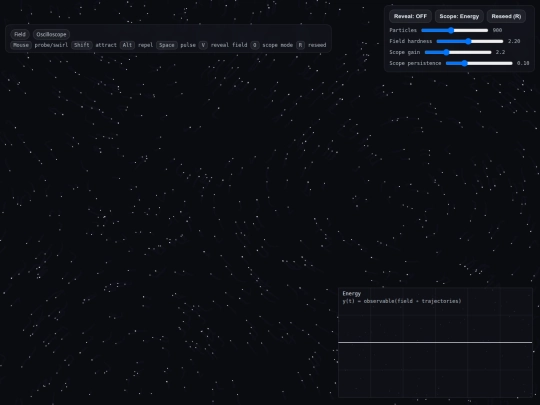Screen dimensions: 540x405
Task: Click the R key hint
Action: [x=300, y=45]
